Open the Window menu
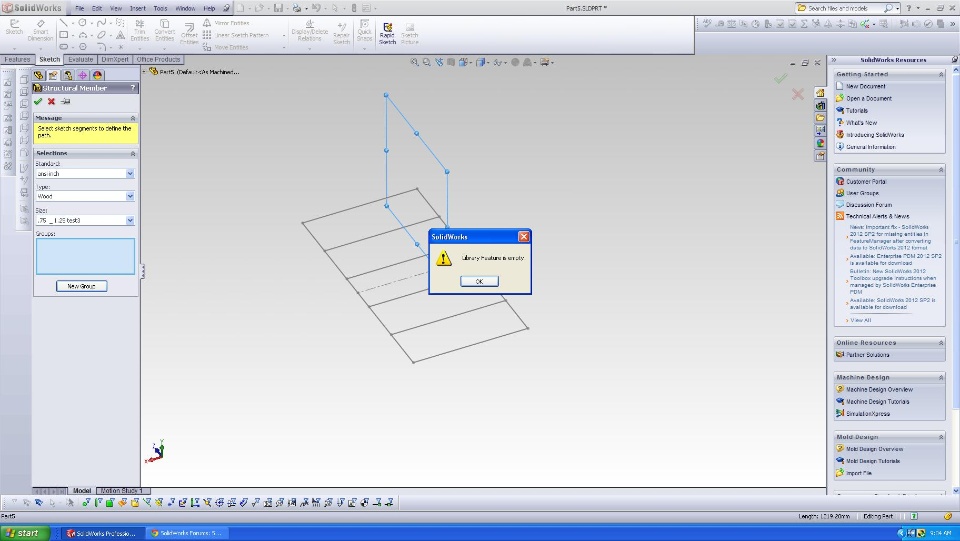 [185, 9]
